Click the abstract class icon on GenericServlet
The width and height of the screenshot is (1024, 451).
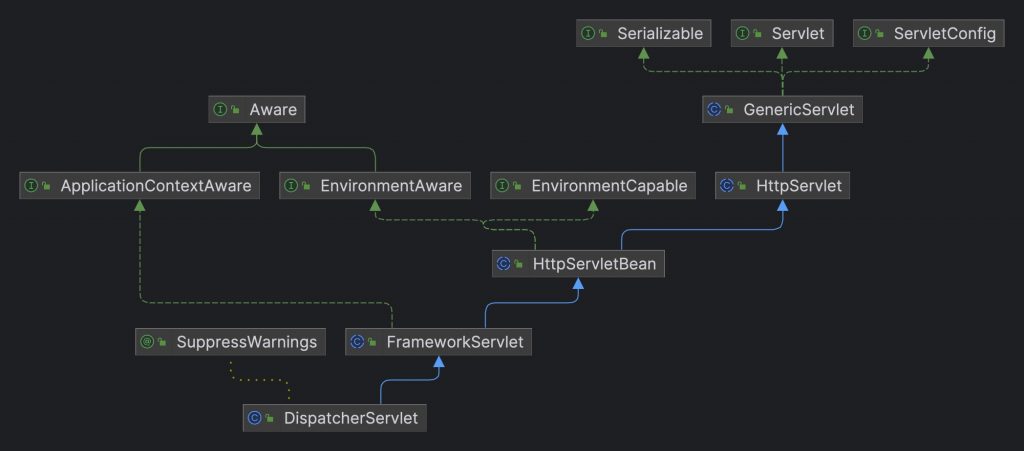point(713,110)
